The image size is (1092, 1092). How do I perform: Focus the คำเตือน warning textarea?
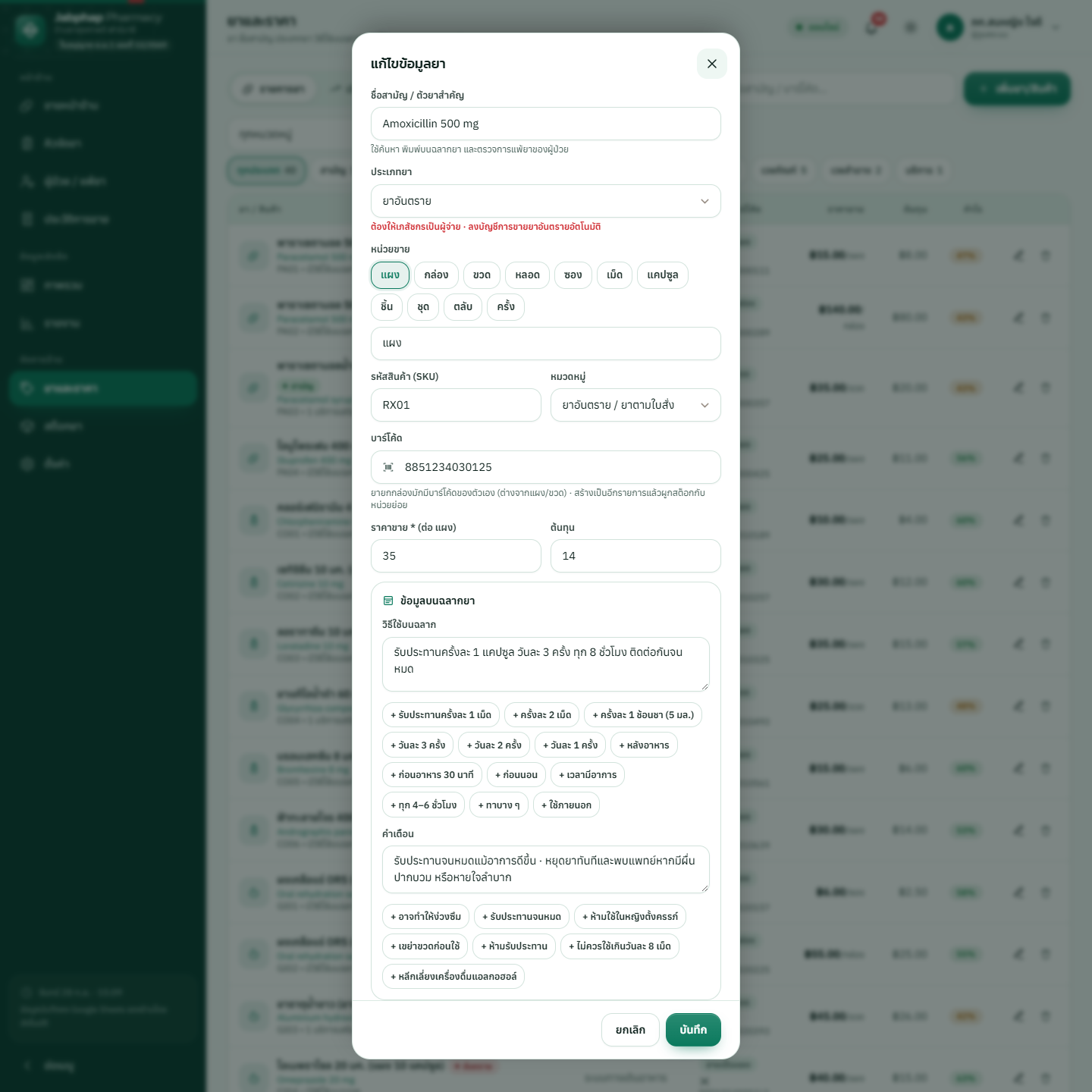click(x=546, y=869)
